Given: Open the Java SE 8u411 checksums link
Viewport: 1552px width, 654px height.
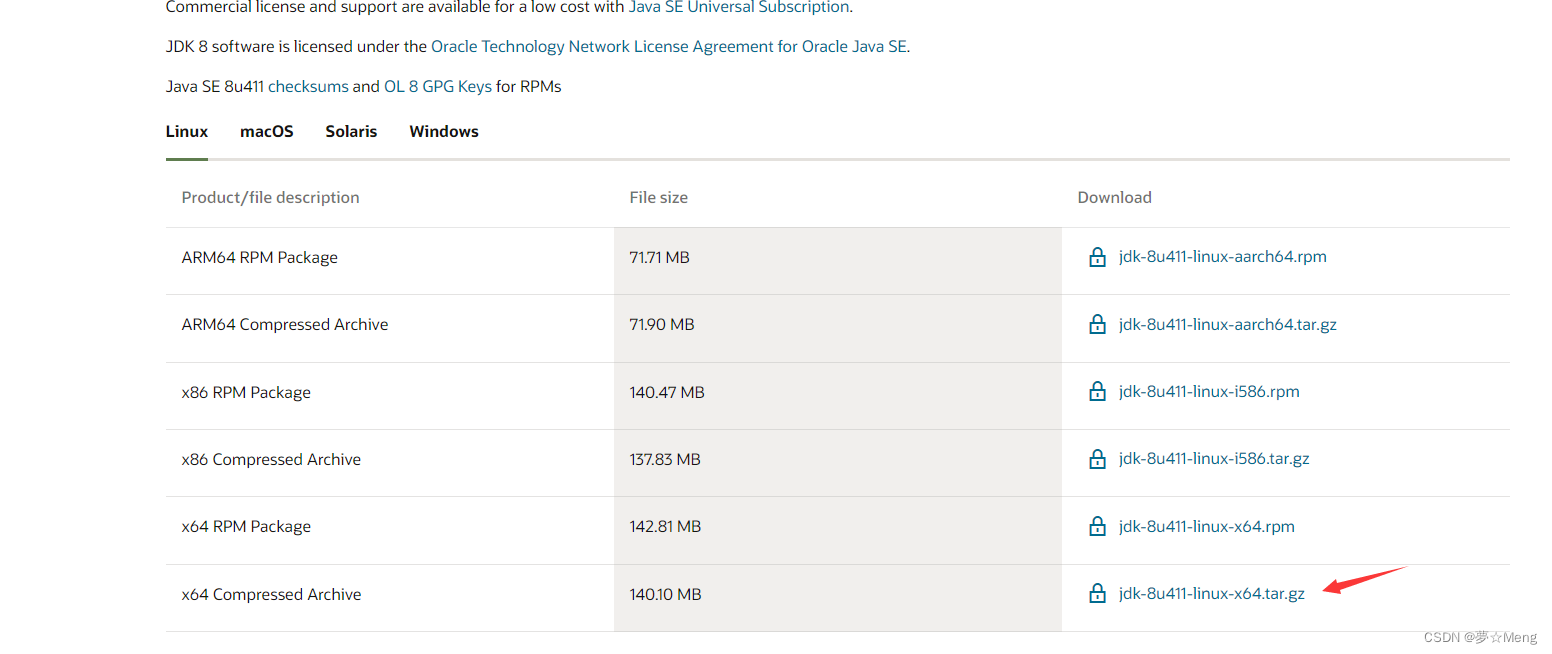Looking at the screenshot, I should (308, 87).
